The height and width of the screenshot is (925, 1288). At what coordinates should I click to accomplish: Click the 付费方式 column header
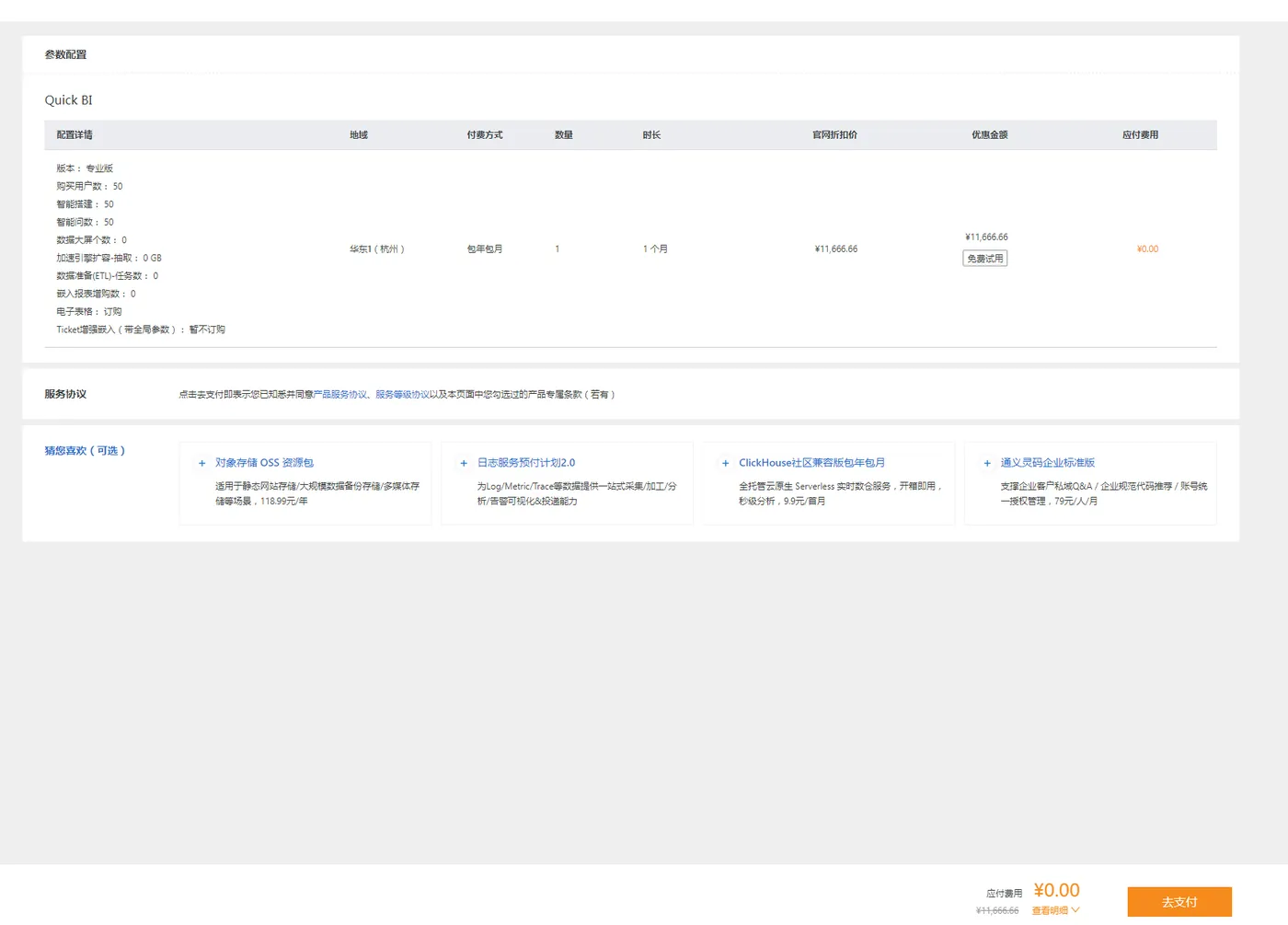pyautogui.click(x=485, y=135)
